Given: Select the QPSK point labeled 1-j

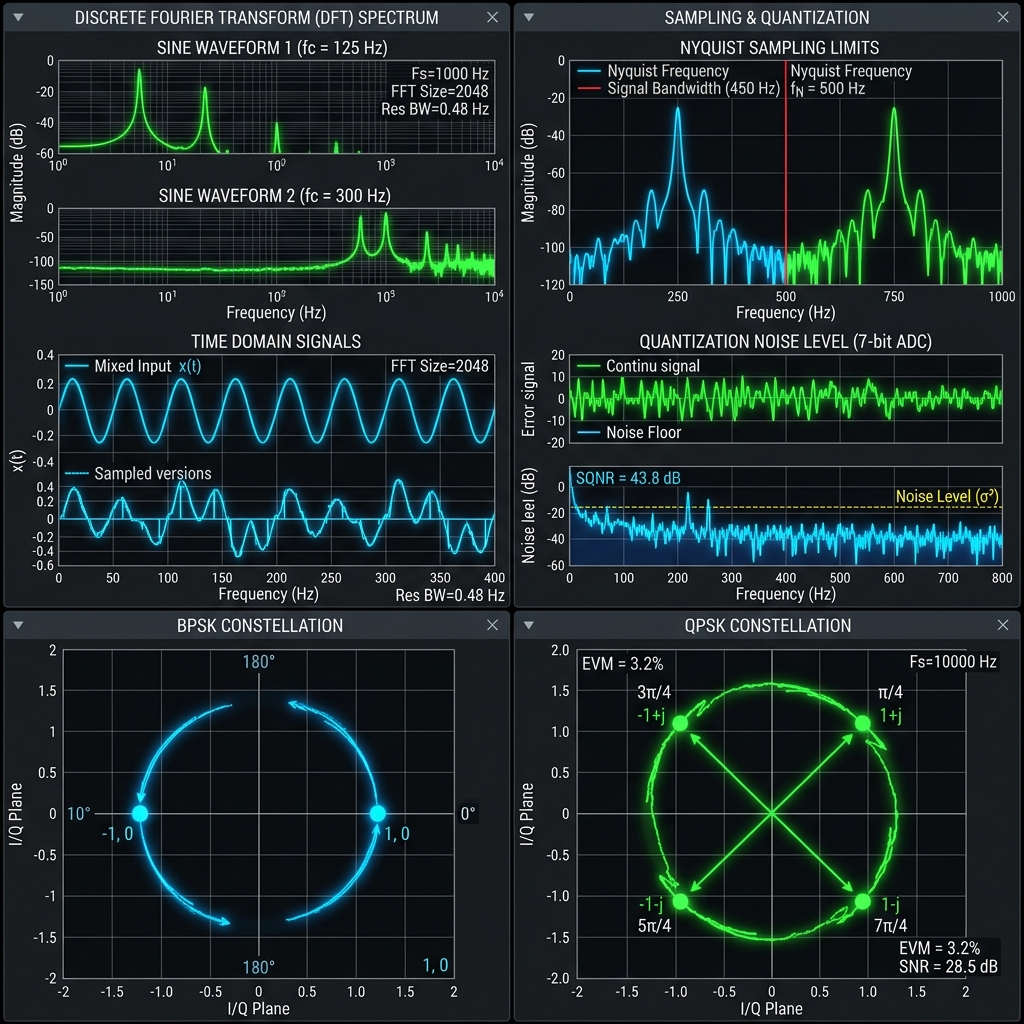Looking at the screenshot, I should (863, 901).
